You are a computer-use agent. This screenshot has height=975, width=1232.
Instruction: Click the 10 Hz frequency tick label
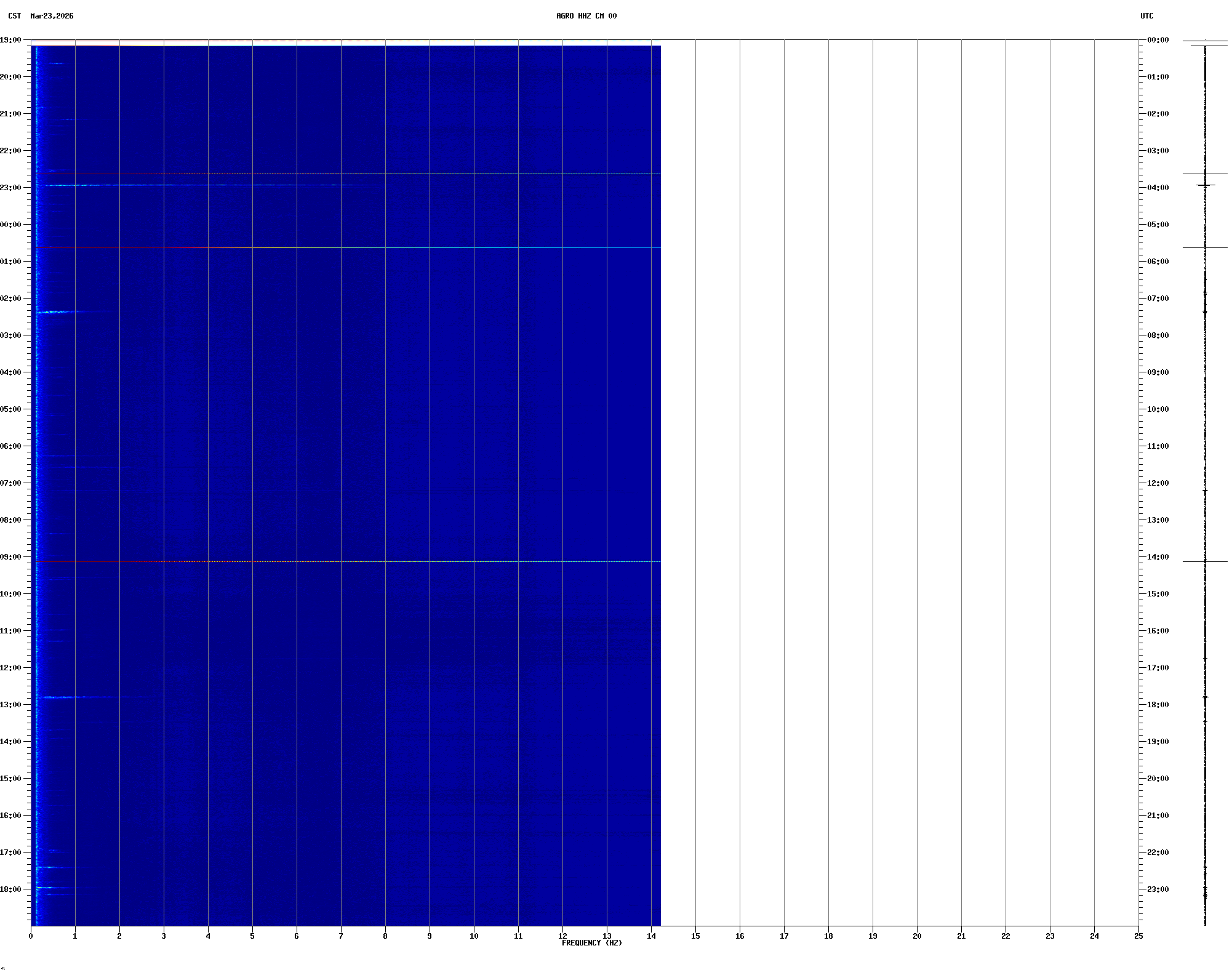[x=474, y=936]
